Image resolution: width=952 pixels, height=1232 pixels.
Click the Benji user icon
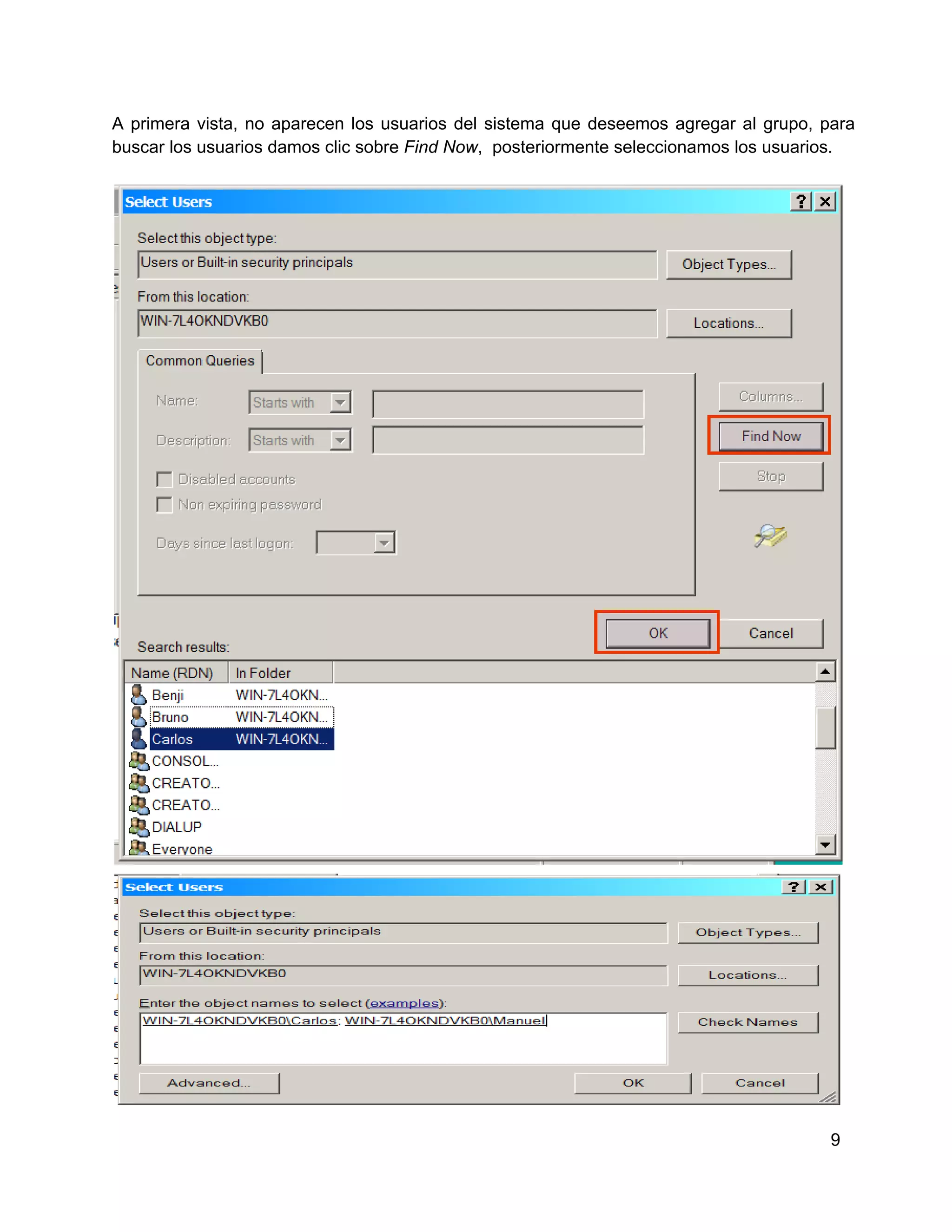(138, 695)
